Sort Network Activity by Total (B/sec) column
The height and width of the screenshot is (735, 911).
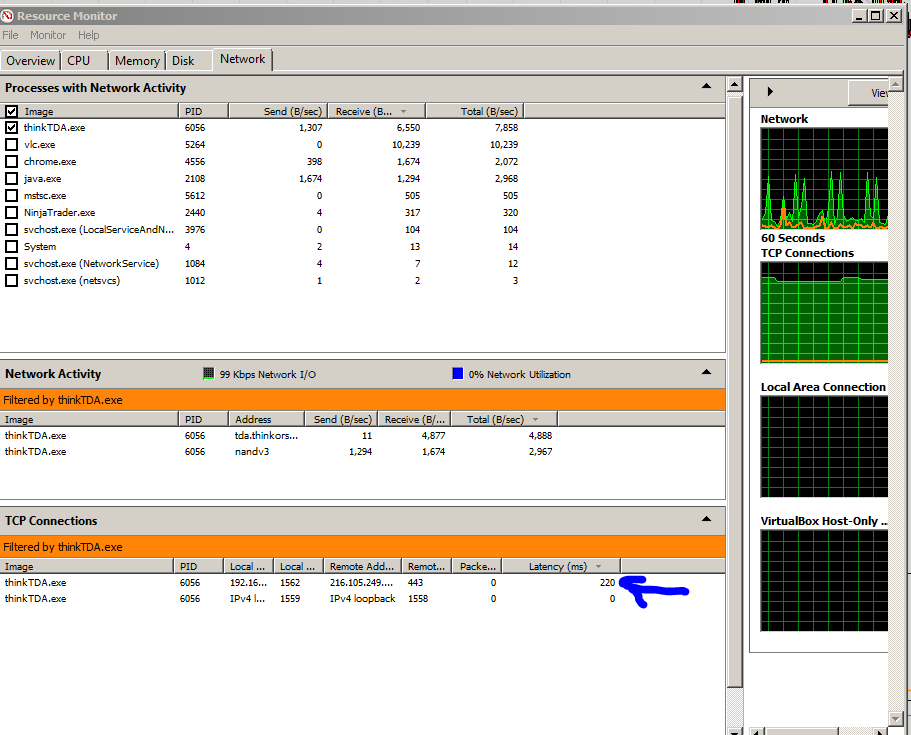[x=504, y=419]
